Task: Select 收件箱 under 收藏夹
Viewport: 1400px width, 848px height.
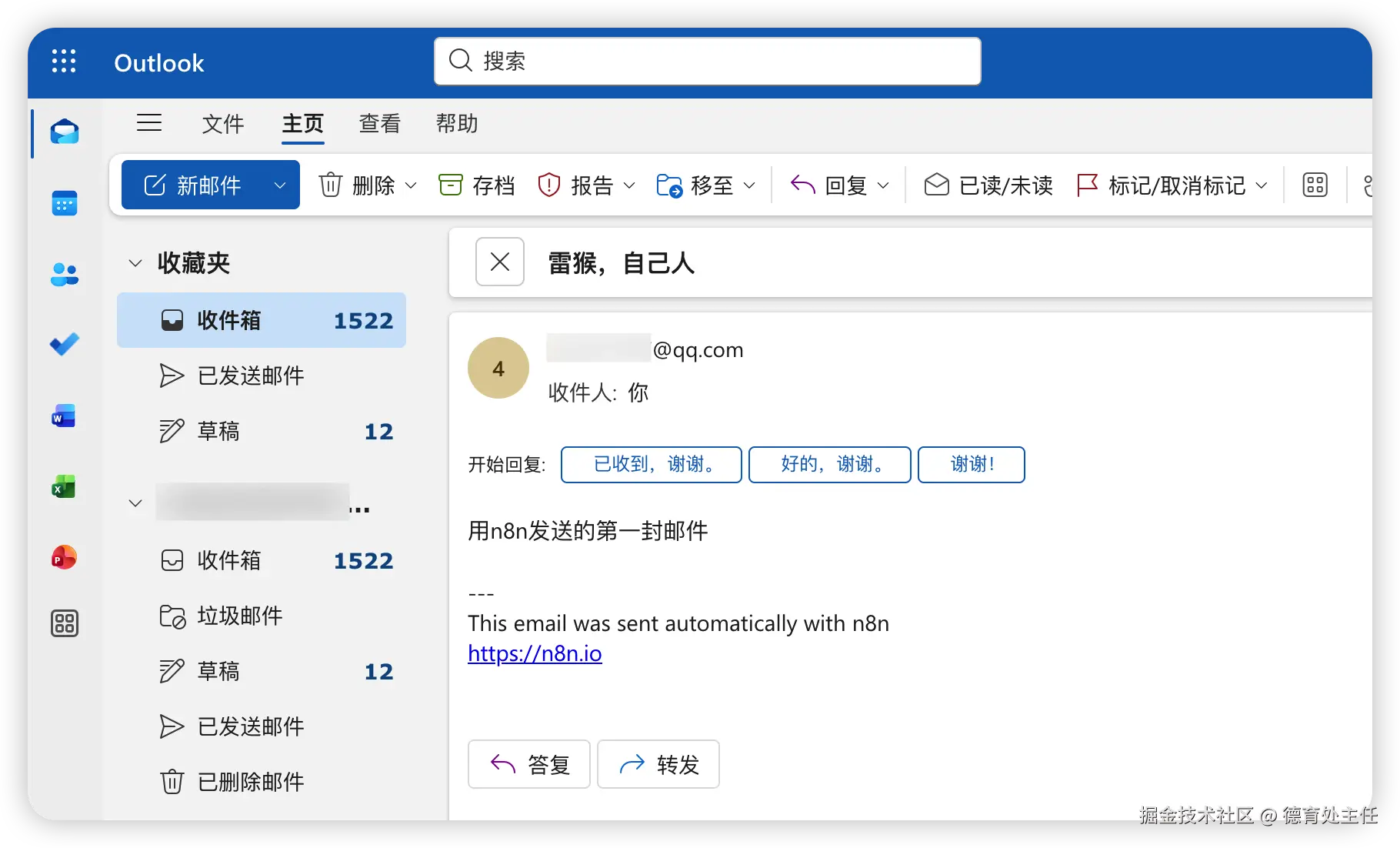Action: (262, 320)
